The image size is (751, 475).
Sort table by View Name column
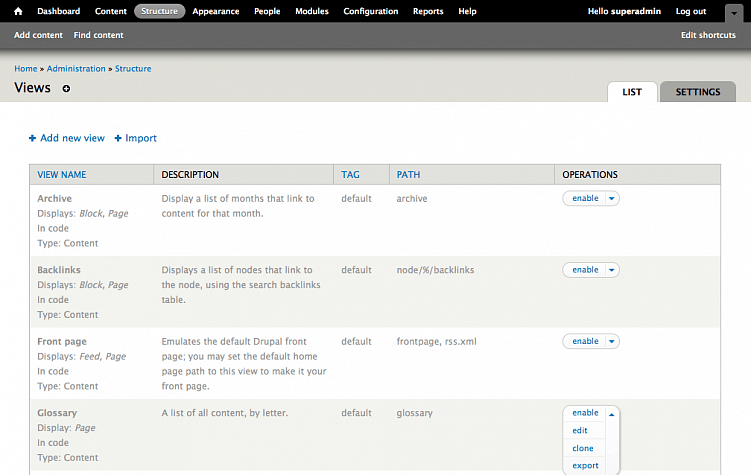(x=62, y=174)
